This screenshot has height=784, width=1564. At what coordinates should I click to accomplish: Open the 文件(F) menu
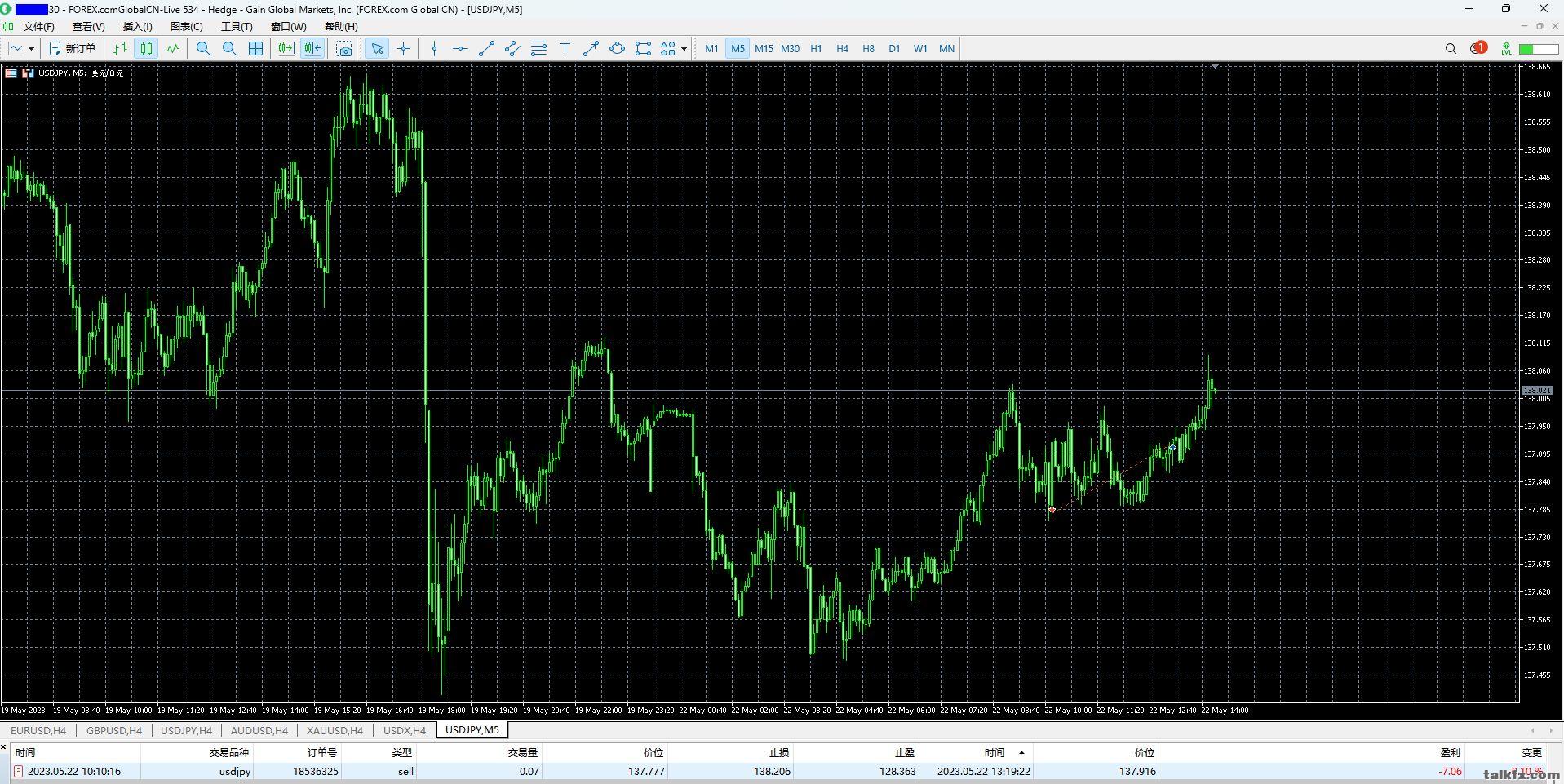click(38, 27)
